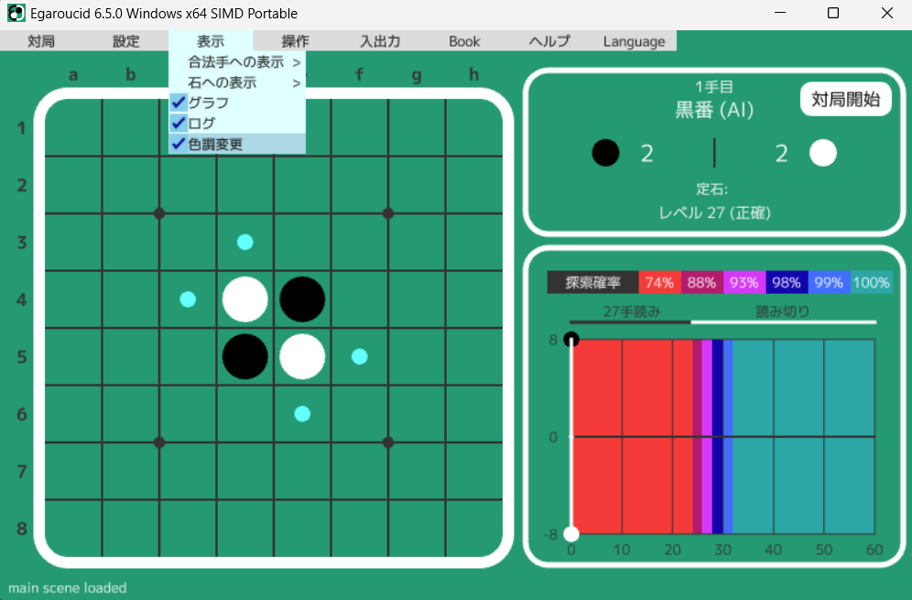Viewport: 912px width, 600px height.
Task: Play the cyan hint dot at e6
Action: [x=302, y=414]
